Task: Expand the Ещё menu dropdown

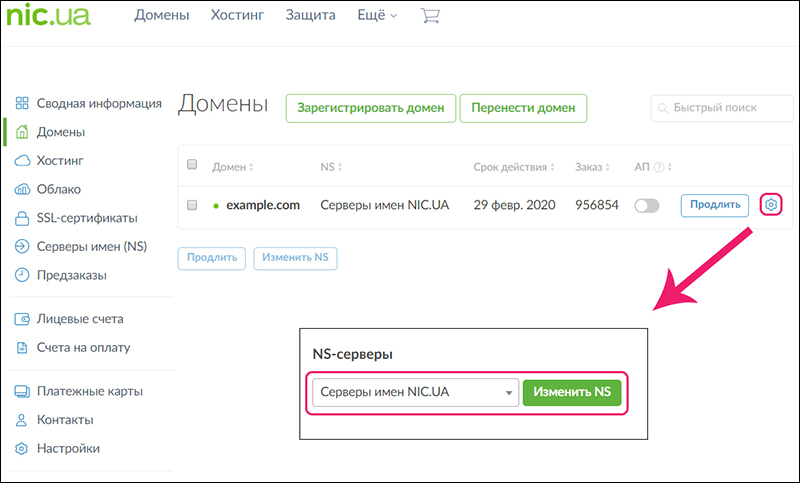Action: (x=377, y=15)
